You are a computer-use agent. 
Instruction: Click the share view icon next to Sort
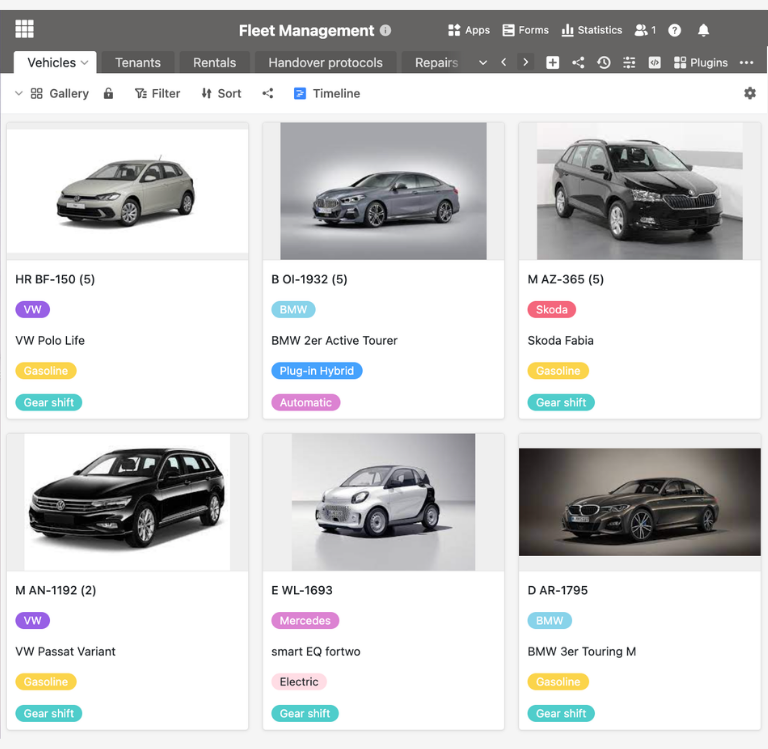pos(267,93)
